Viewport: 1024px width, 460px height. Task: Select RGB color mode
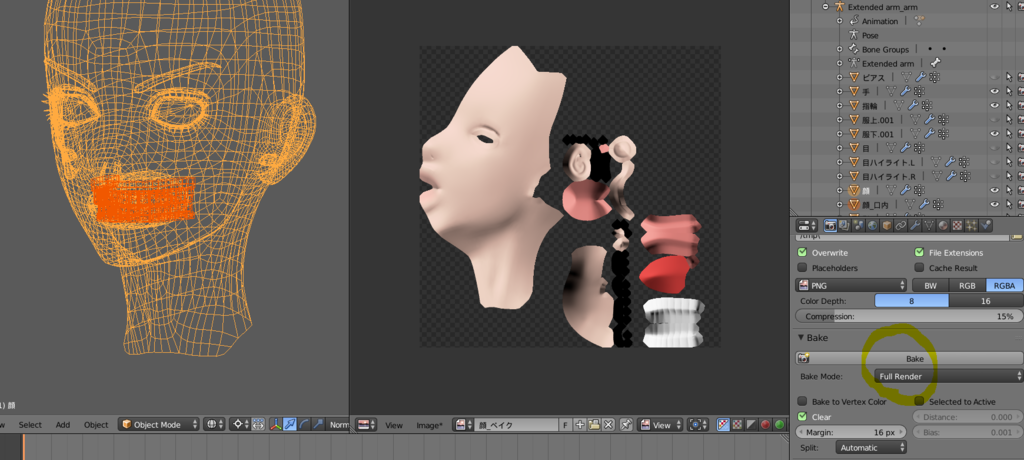(x=967, y=285)
